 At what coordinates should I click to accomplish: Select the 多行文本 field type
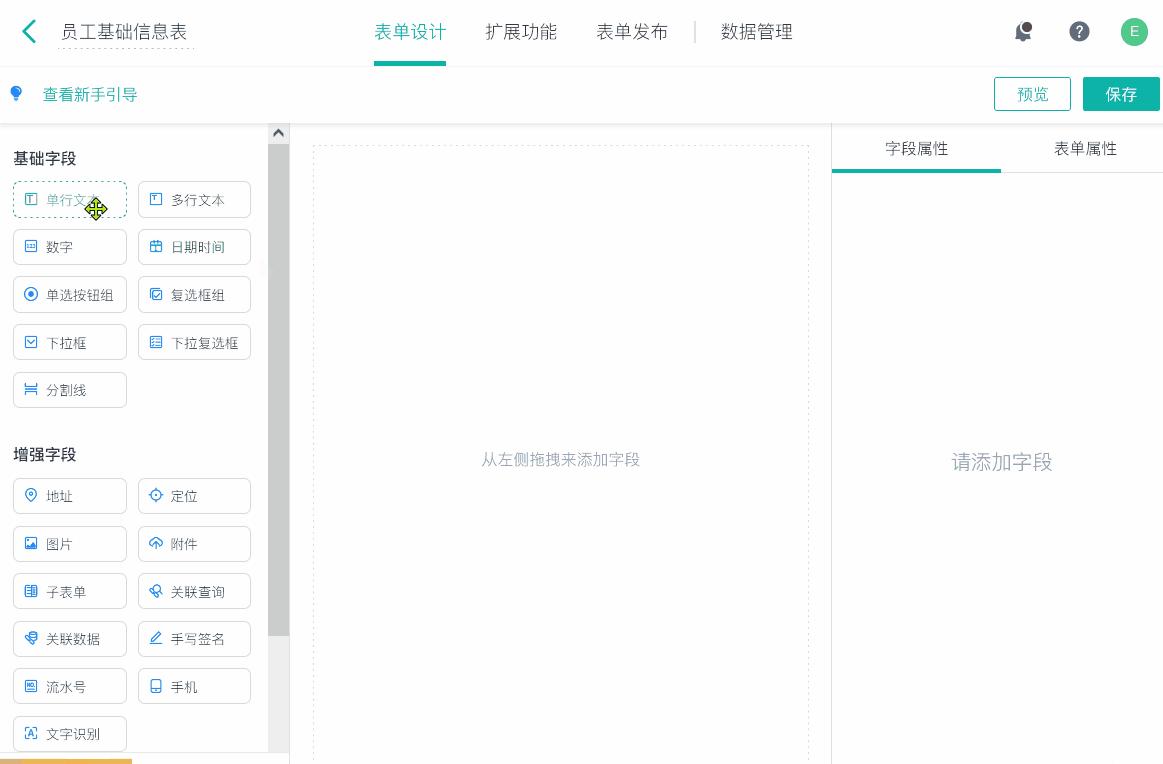coord(194,199)
